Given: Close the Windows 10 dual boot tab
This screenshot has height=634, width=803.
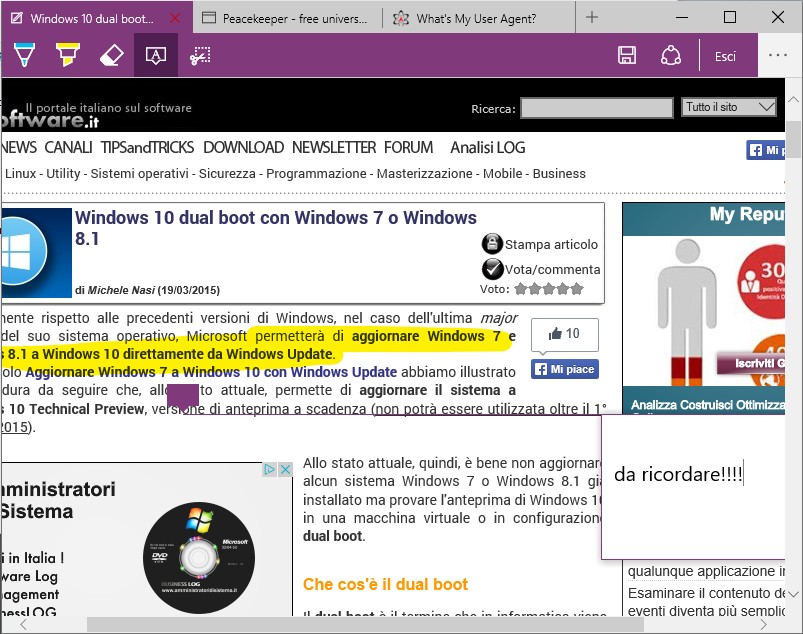Looking at the screenshot, I should tap(175, 18).
